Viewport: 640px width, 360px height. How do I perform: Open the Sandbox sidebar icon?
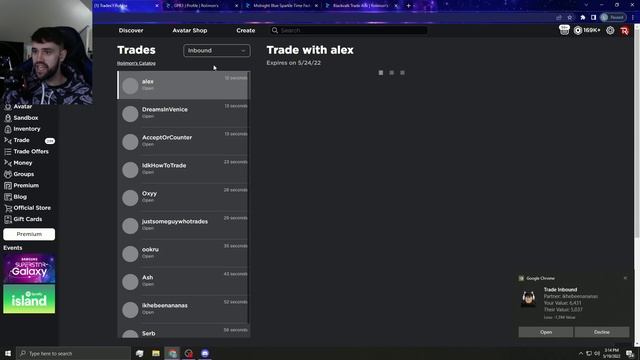click(x=8, y=118)
